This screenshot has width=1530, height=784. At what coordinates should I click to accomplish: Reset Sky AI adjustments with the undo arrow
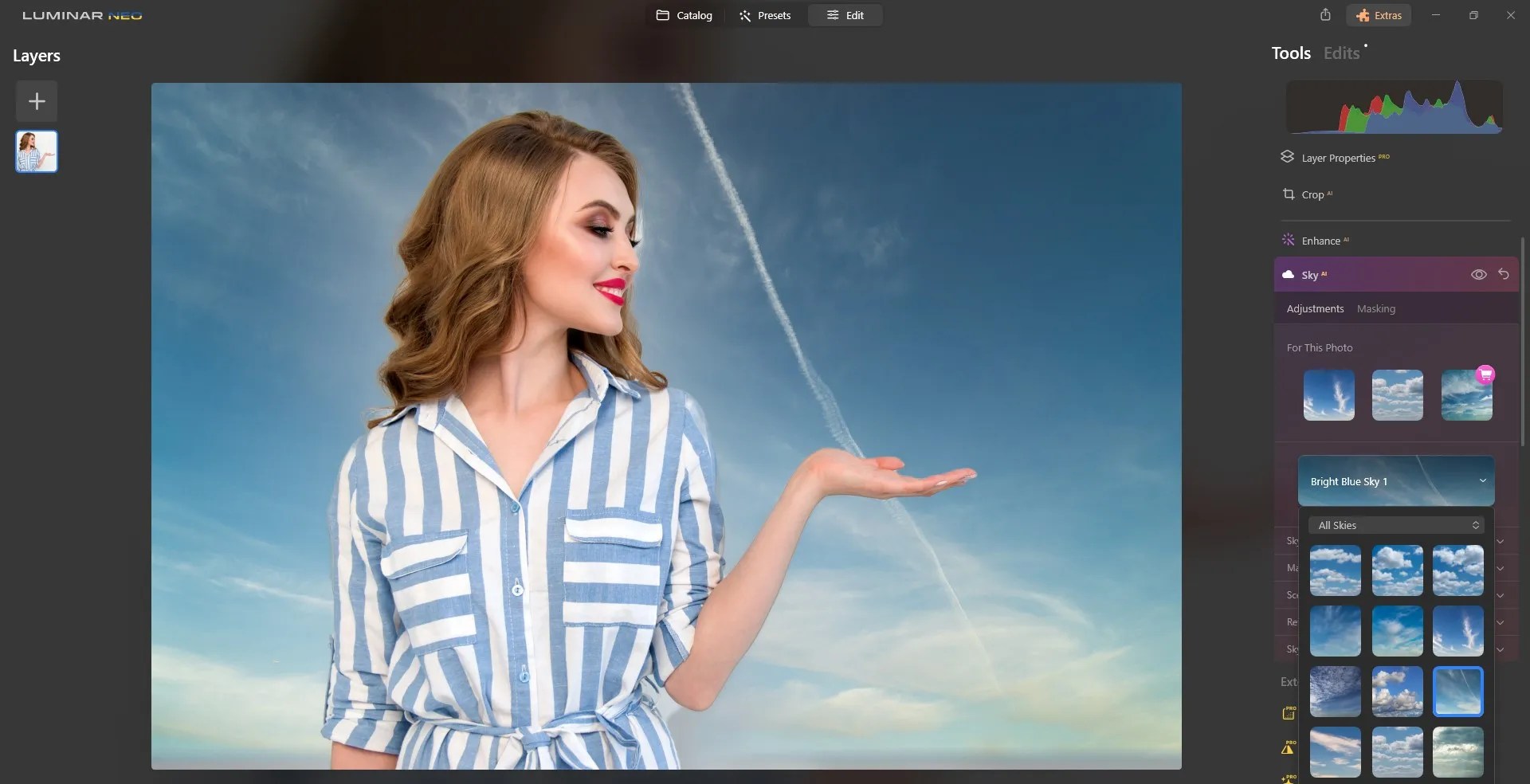(x=1504, y=274)
